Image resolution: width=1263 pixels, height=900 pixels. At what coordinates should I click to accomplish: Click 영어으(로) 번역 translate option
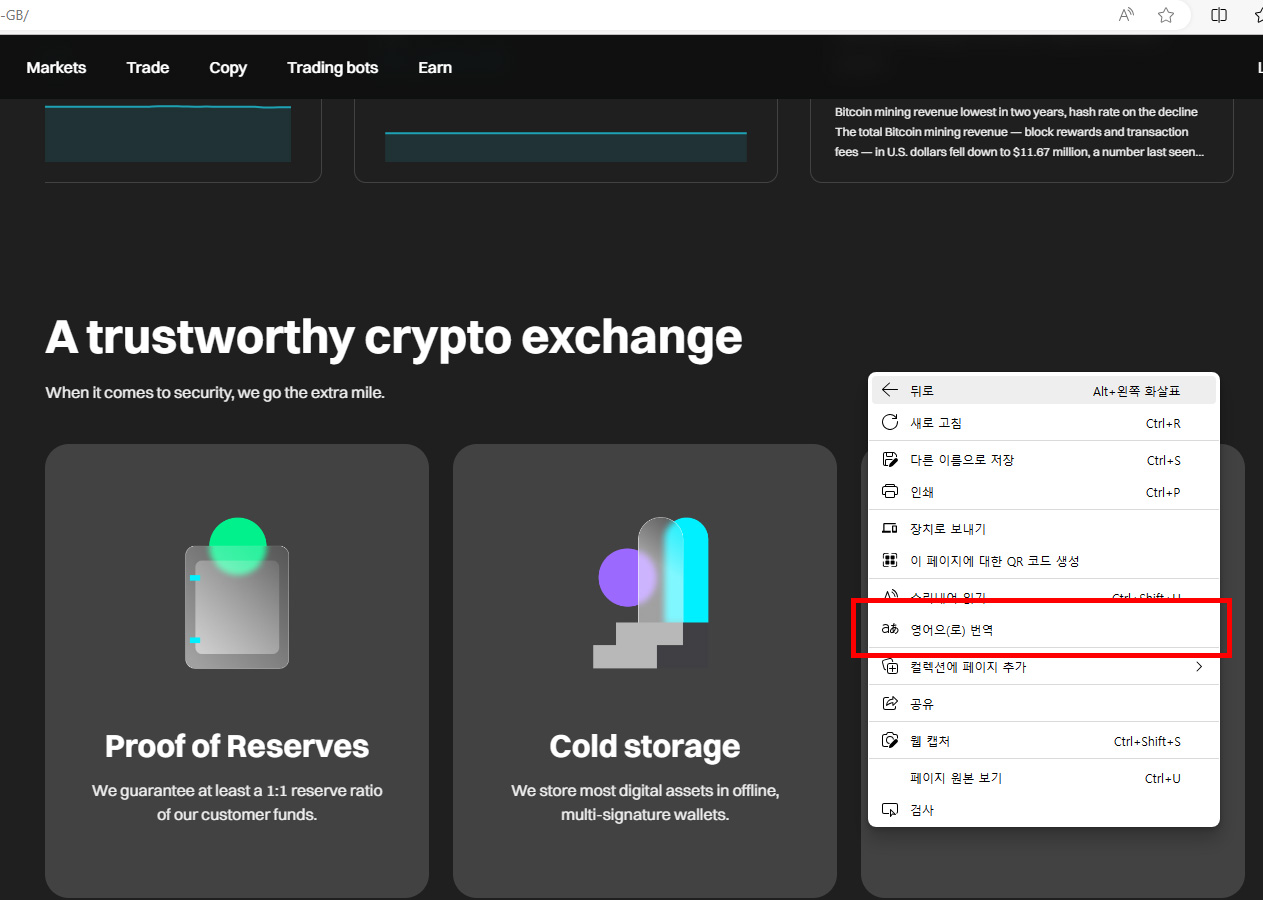pyautogui.click(x=1044, y=630)
